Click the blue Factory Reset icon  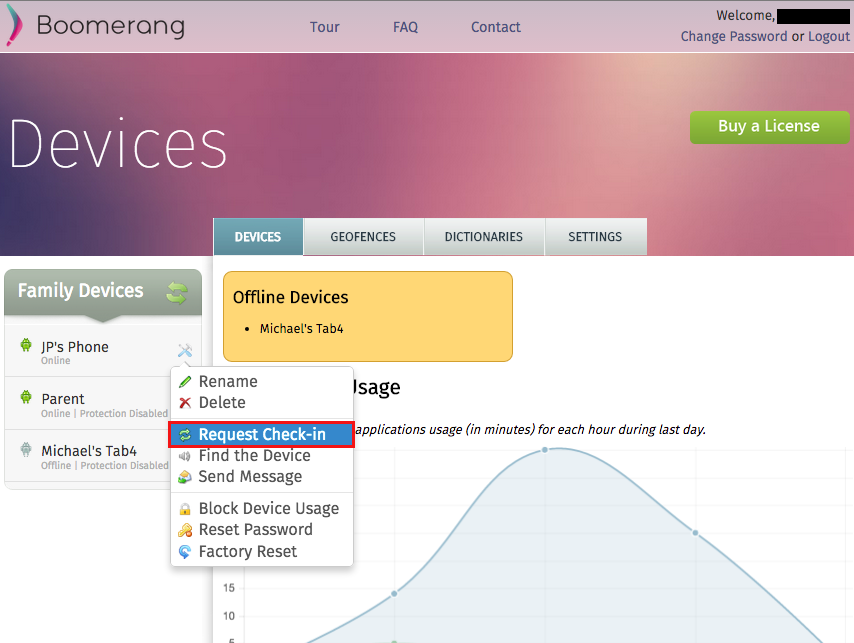pos(185,552)
